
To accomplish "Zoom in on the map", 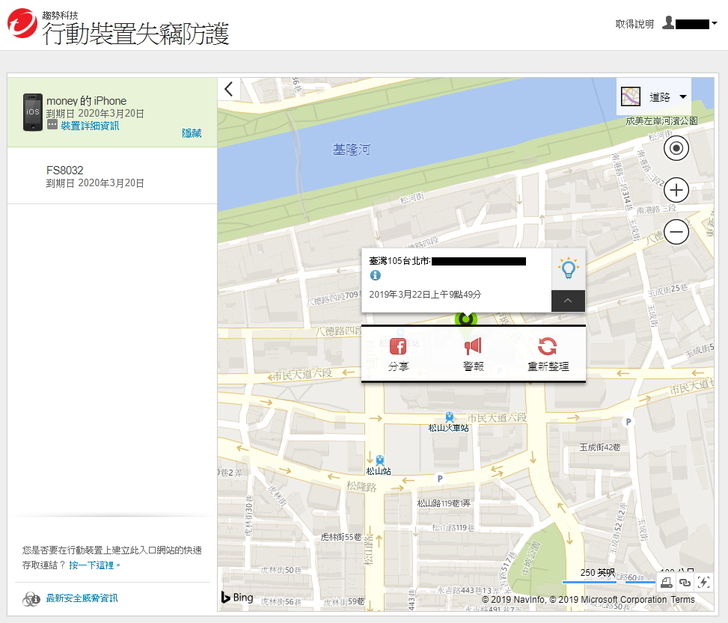I will coord(676,190).
